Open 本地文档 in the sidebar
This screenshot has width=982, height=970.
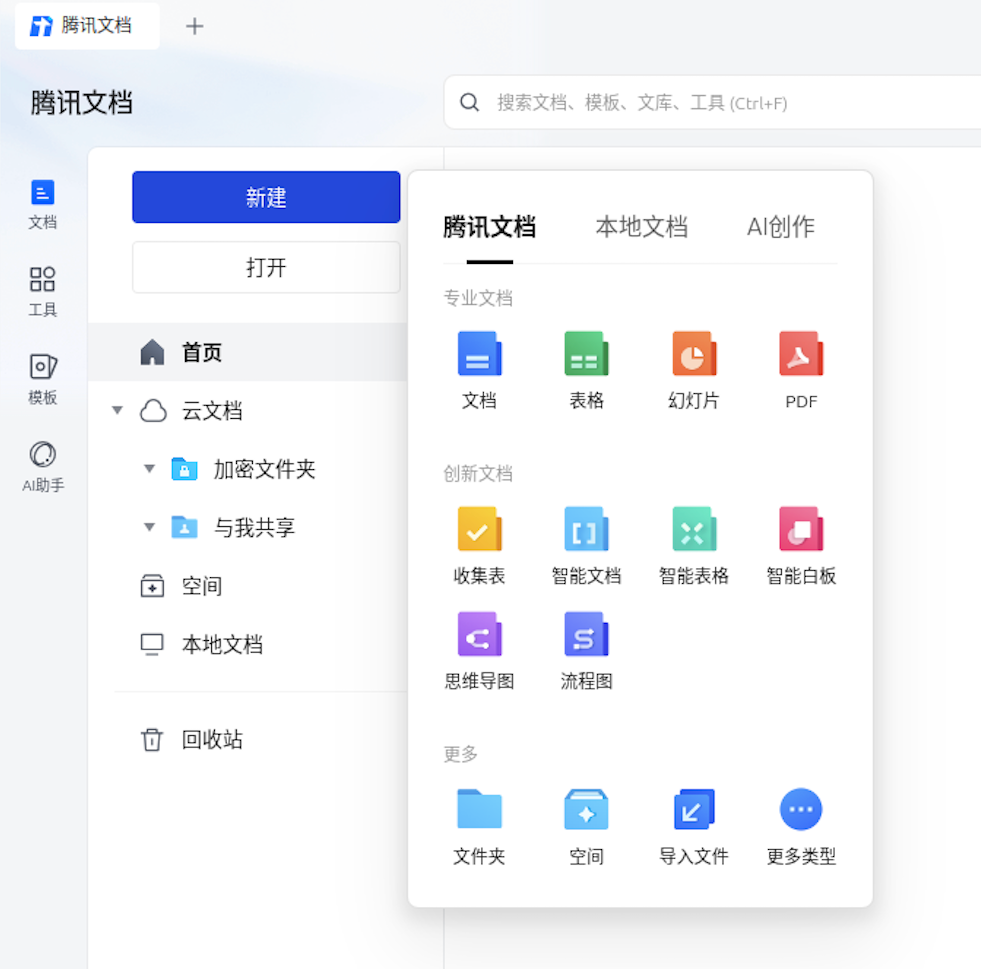click(x=222, y=644)
